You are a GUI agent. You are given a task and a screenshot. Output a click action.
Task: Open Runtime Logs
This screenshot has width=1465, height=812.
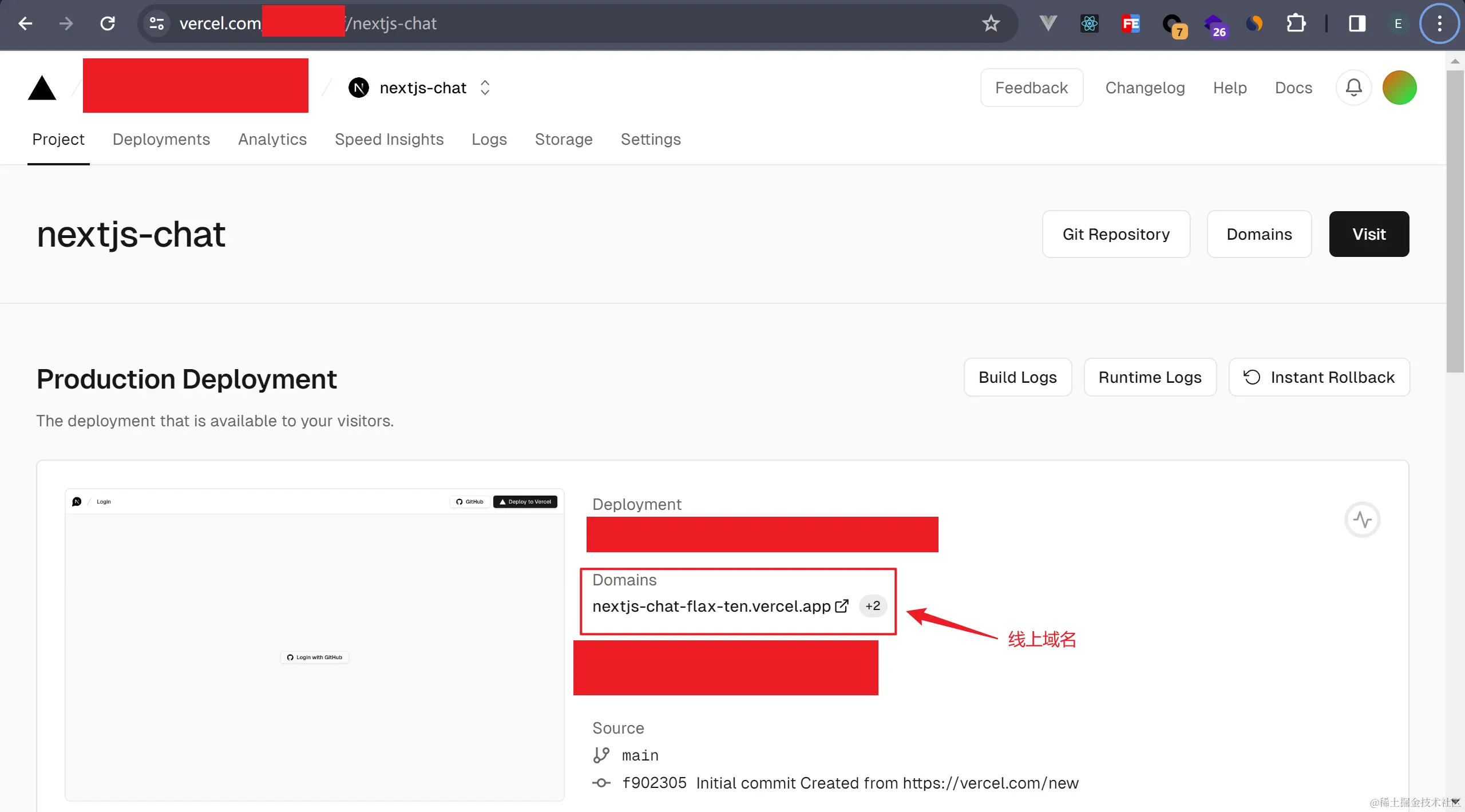(1150, 377)
